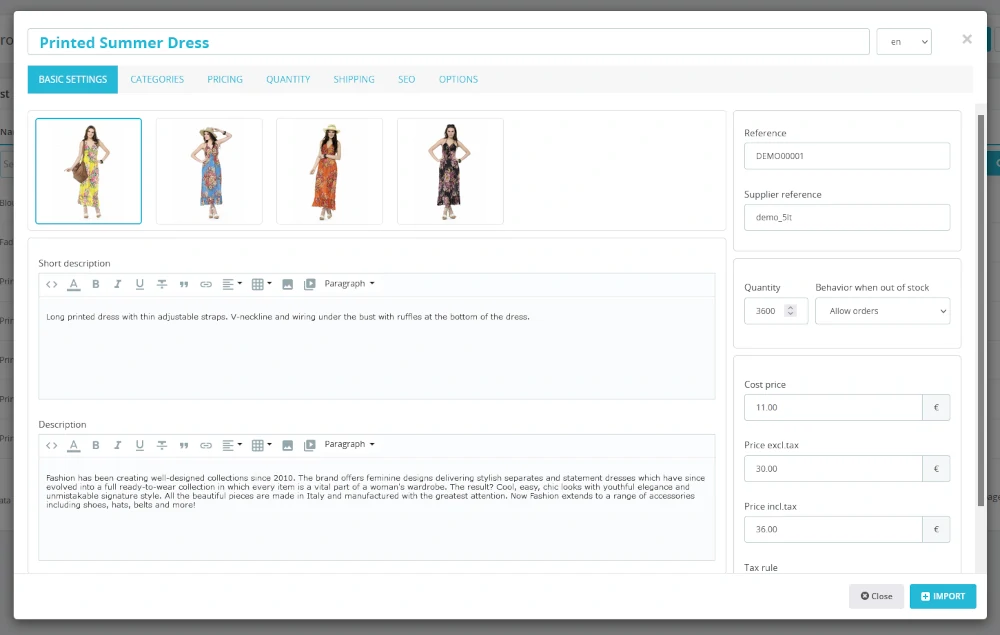Image resolution: width=1000 pixels, height=635 pixels.
Task: Apply bold formatting in Short description editor
Action: [96, 283]
